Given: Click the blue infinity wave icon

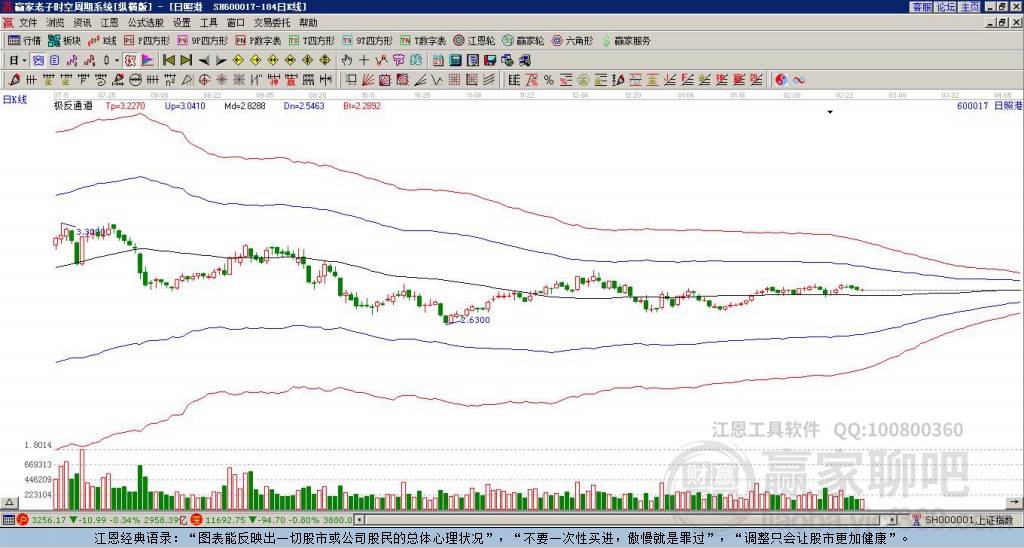Looking at the screenshot, I should (798, 80).
